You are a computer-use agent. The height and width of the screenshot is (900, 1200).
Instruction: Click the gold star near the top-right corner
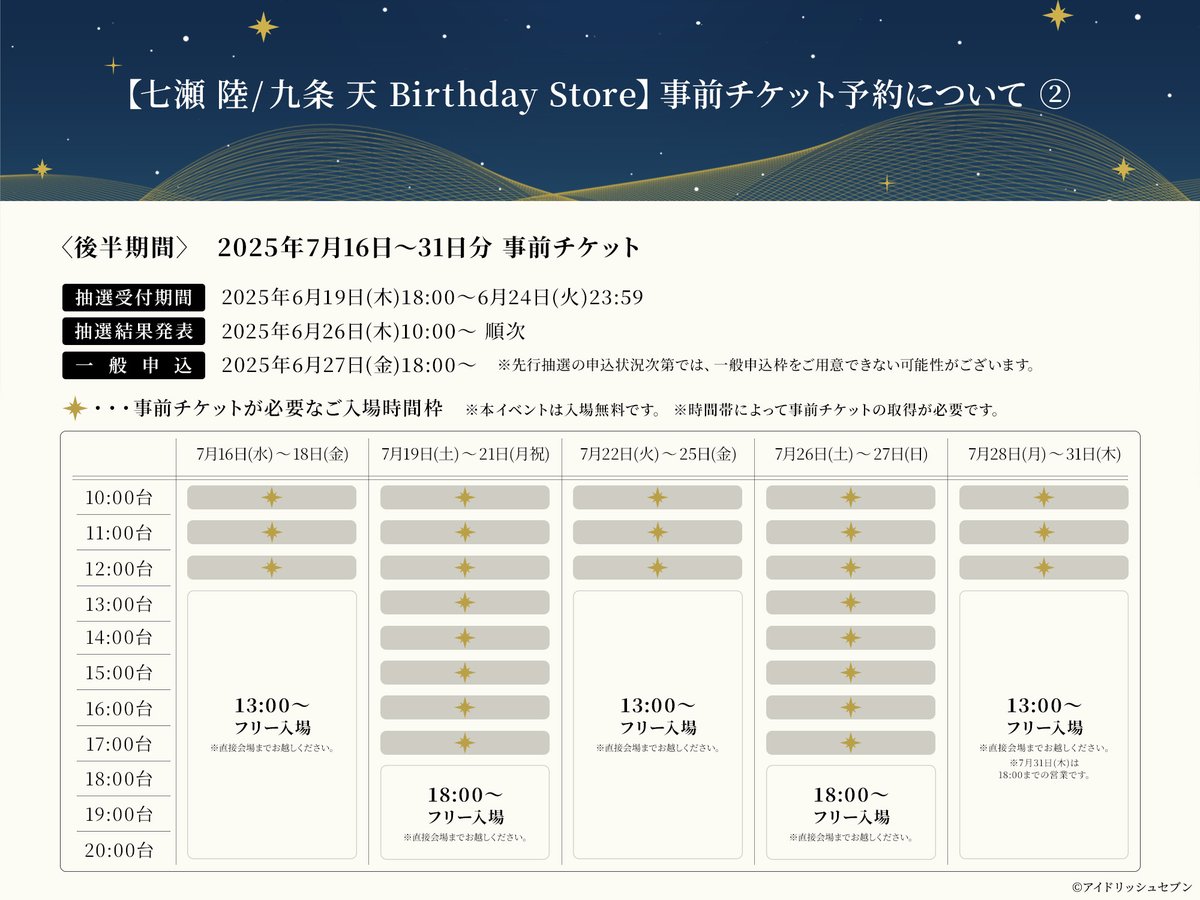pyautogui.click(x=1056, y=14)
